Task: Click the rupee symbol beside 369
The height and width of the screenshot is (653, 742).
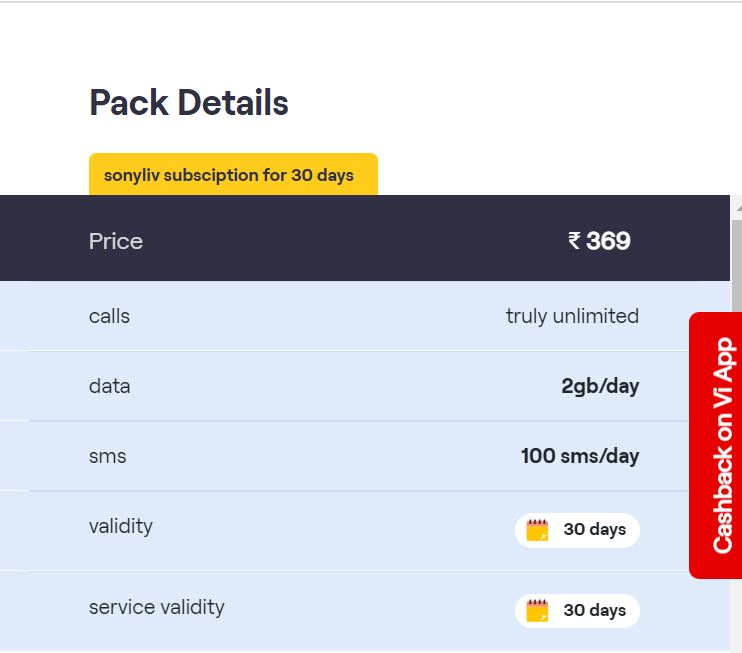Action: (574, 241)
